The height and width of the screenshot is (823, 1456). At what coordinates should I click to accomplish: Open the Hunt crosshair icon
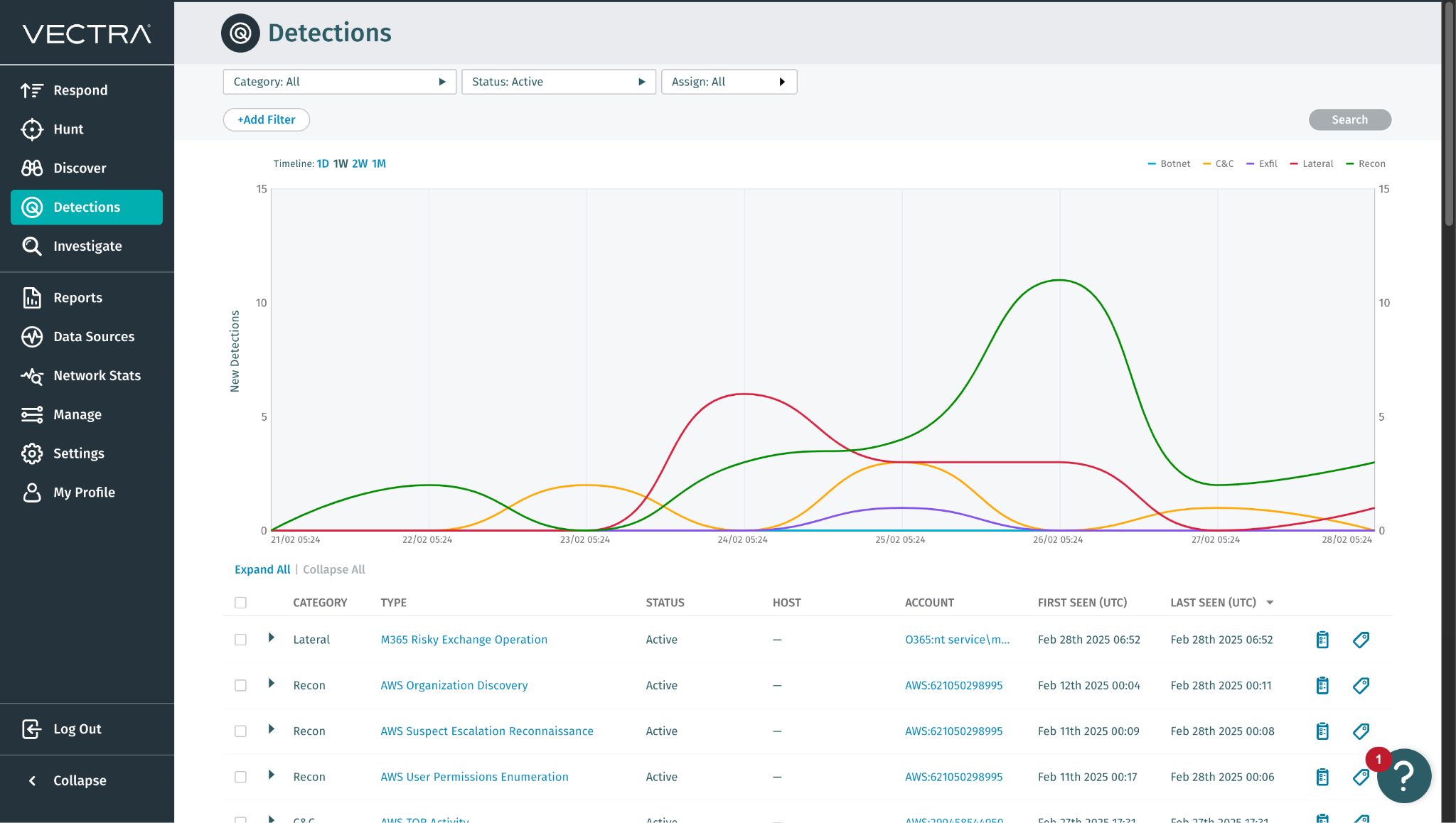tap(32, 129)
